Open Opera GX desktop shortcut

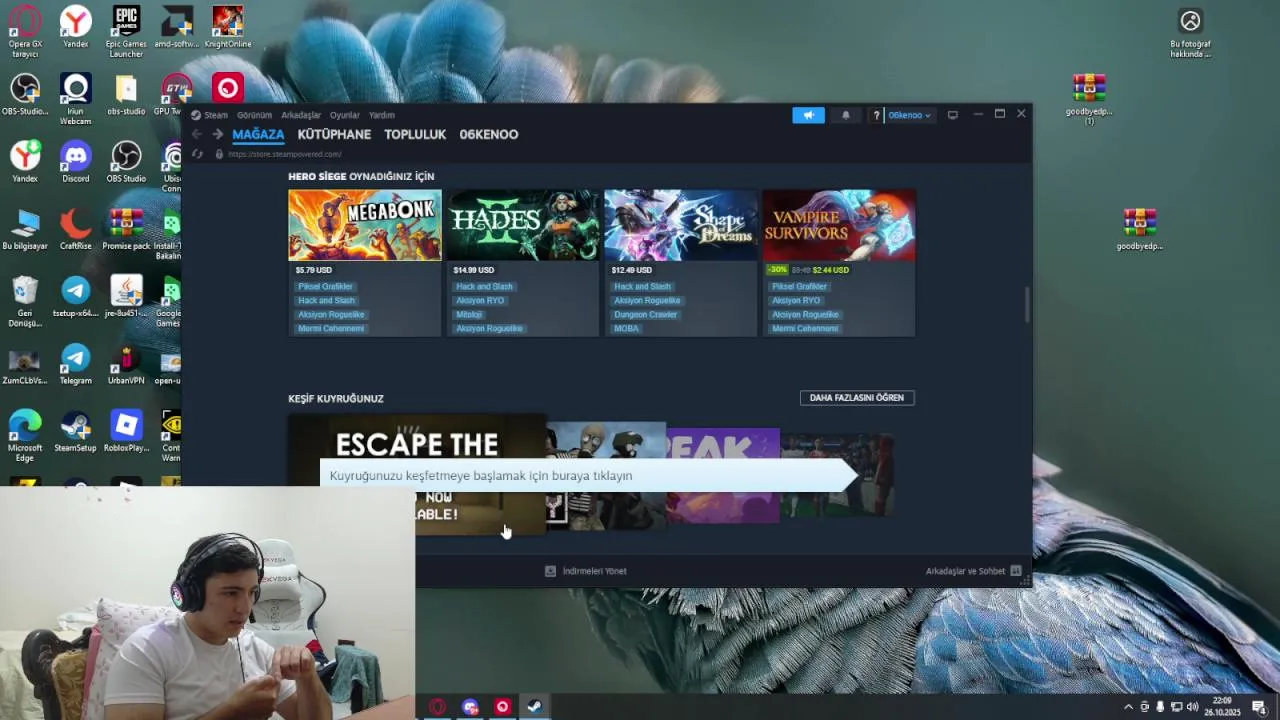coord(25,30)
